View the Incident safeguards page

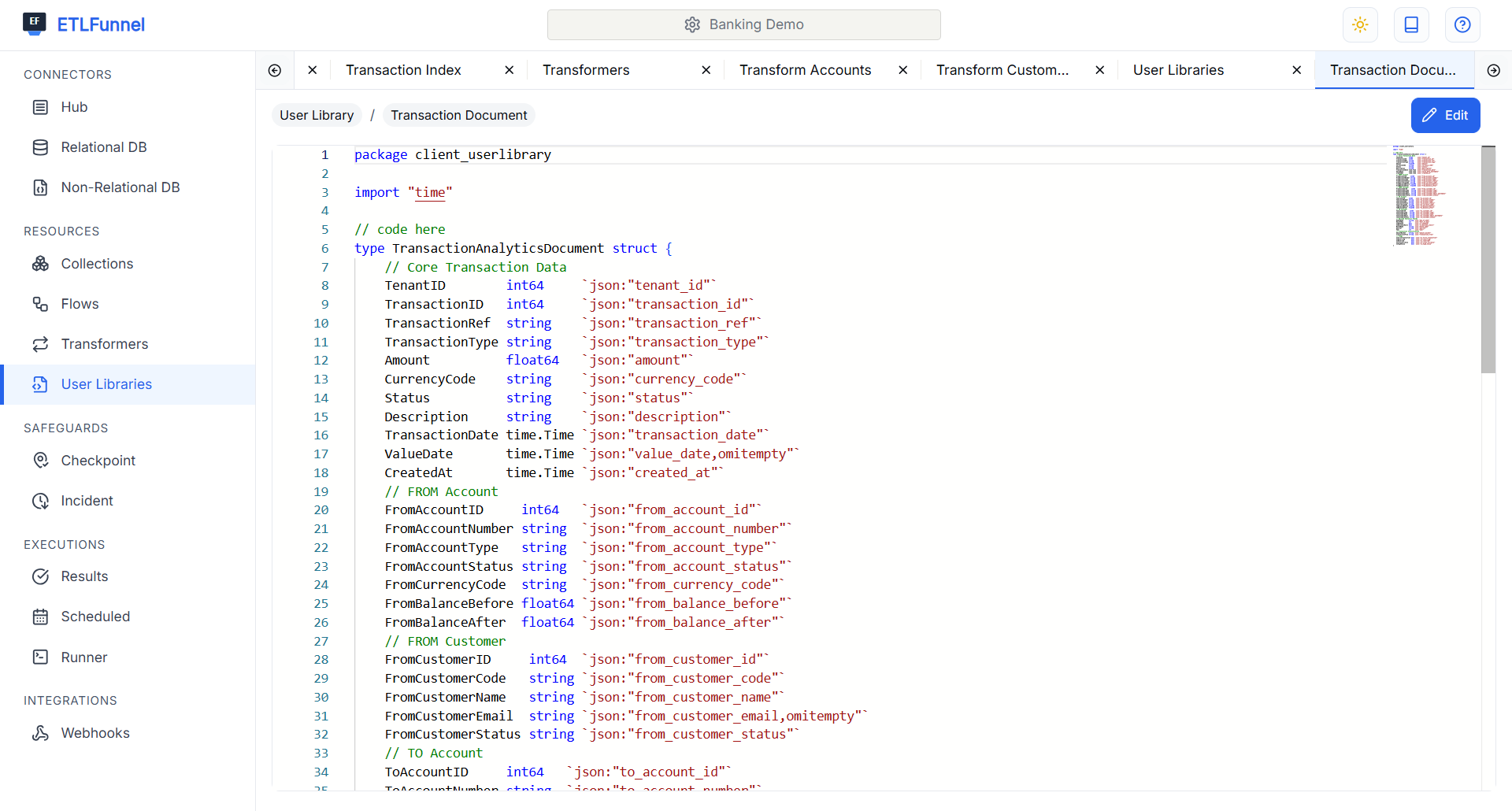pyautogui.click(x=87, y=500)
